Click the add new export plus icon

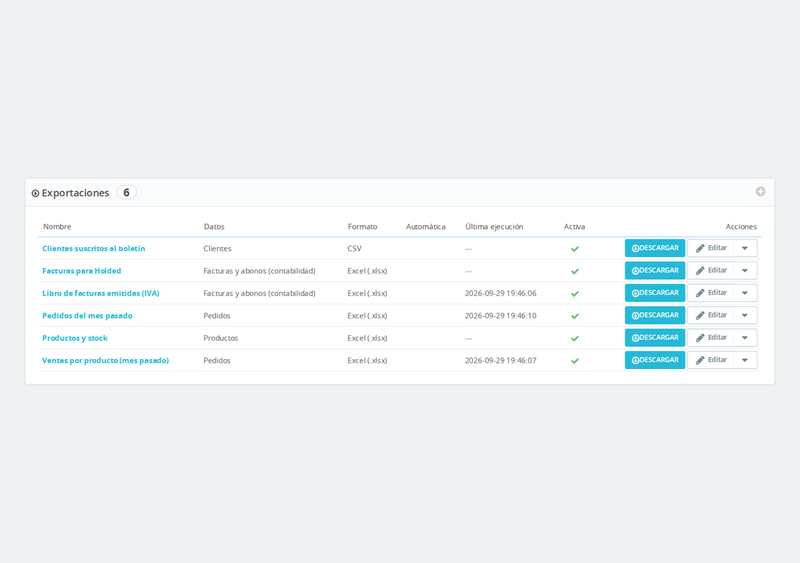click(760, 191)
